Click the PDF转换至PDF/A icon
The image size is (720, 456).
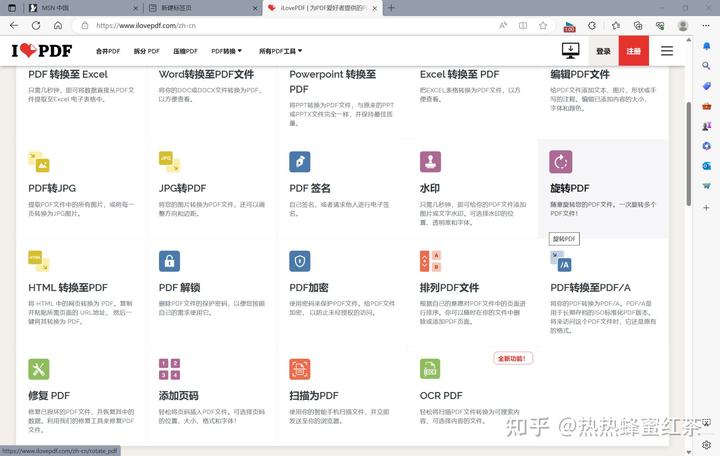[561, 261]
